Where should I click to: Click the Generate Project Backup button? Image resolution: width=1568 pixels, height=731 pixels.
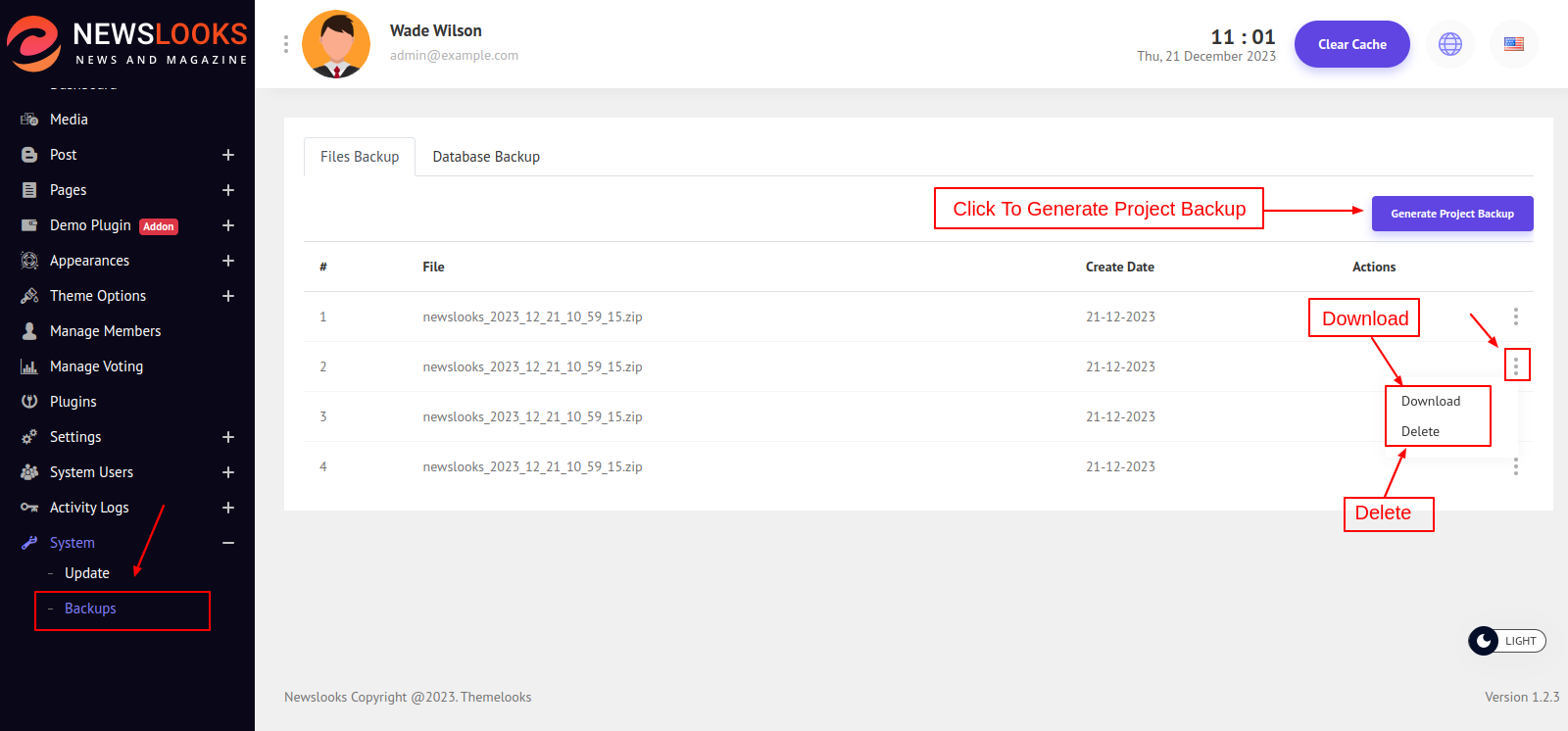[1451, 214]
